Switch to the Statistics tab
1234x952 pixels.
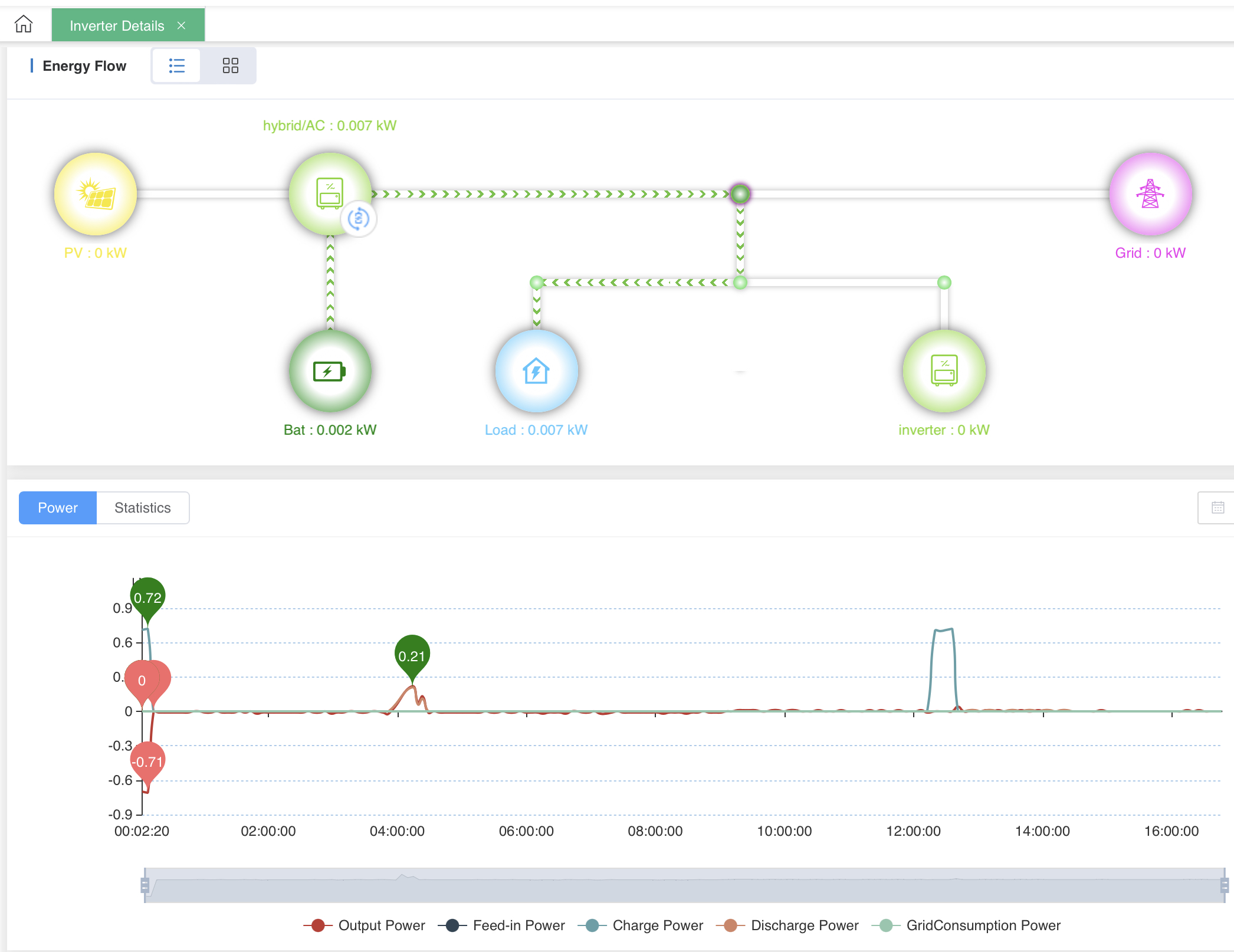point(143,508)
